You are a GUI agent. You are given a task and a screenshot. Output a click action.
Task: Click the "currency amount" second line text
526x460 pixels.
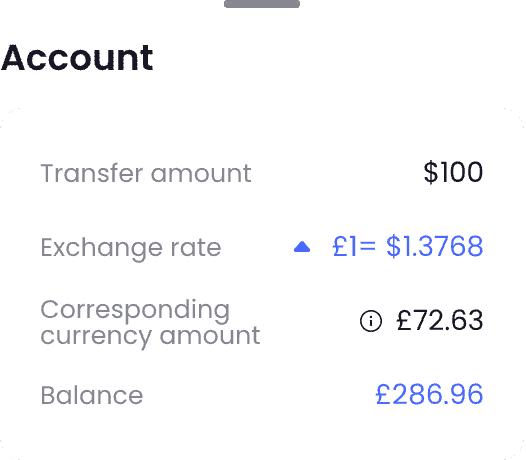point(150,337)
